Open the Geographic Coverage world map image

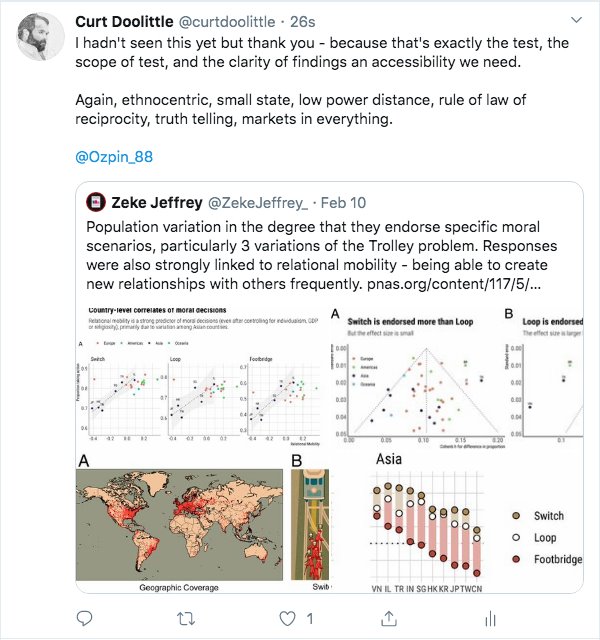[181, 525]
